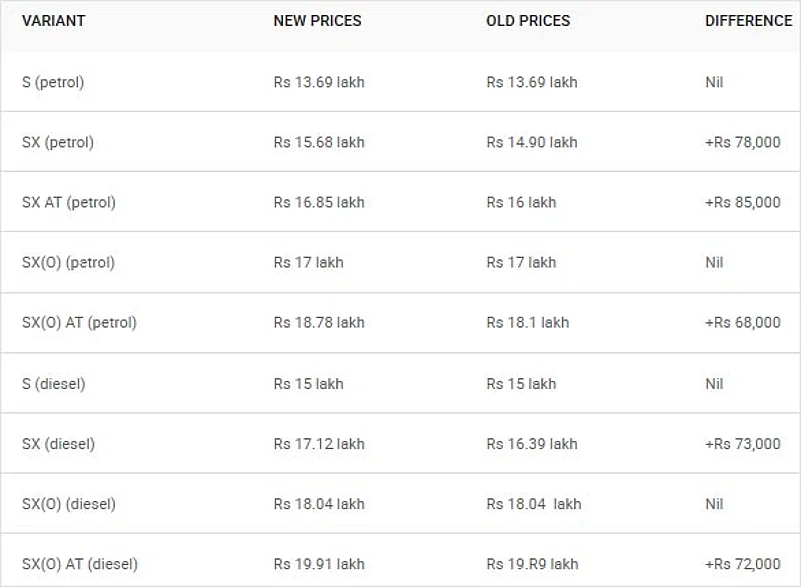This screenshot has width=801, height=587.
Task: Click the SX(O) (petrol) row label
Action: (68, 262)
